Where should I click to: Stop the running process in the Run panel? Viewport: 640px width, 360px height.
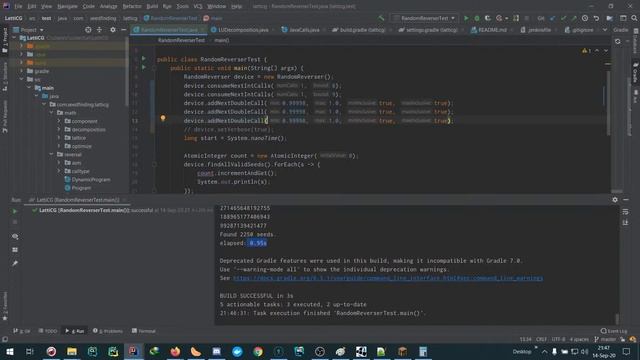(15, 222)
